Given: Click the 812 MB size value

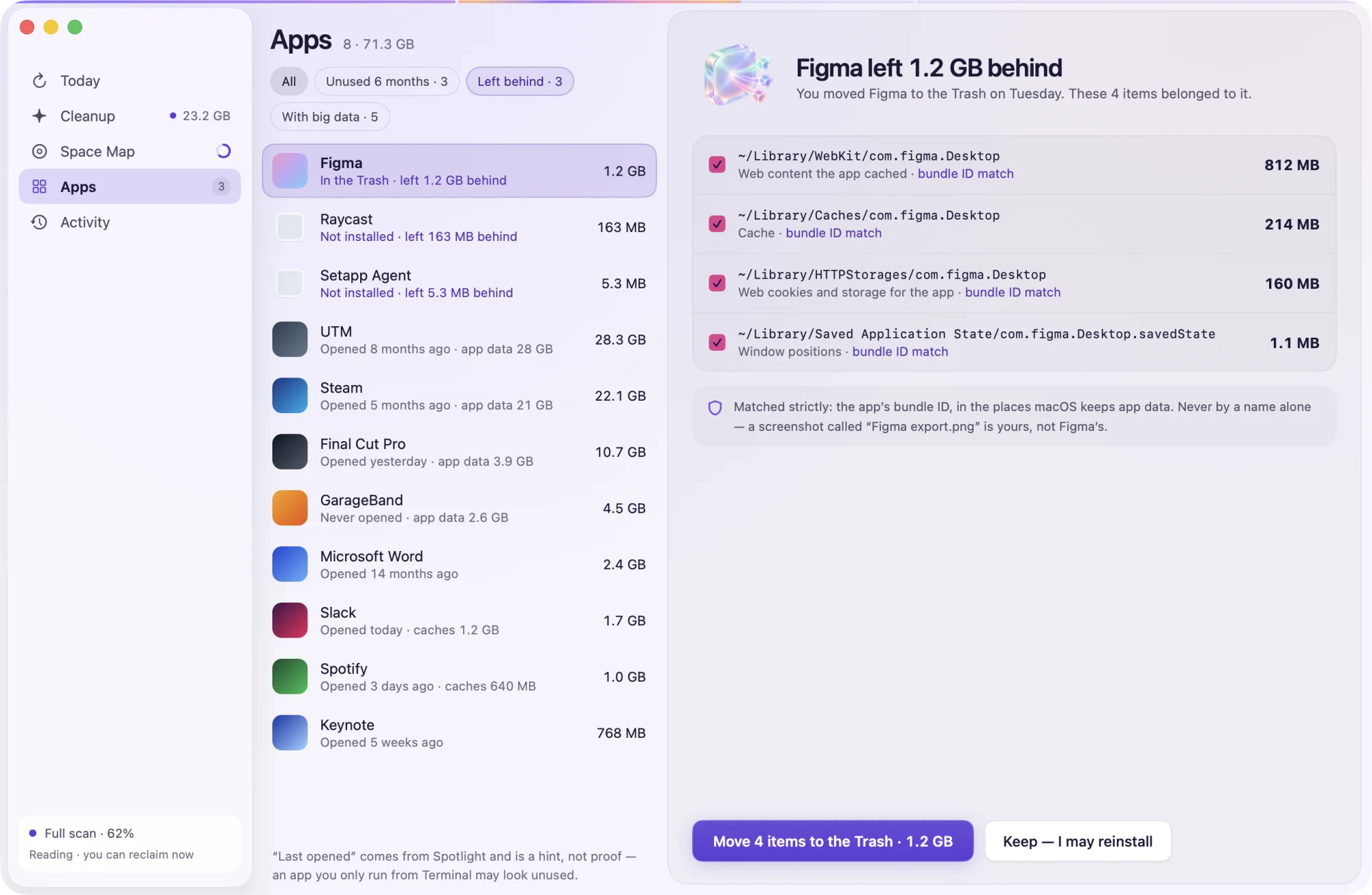Looking at the screenshot, I should click(1292, 165).
